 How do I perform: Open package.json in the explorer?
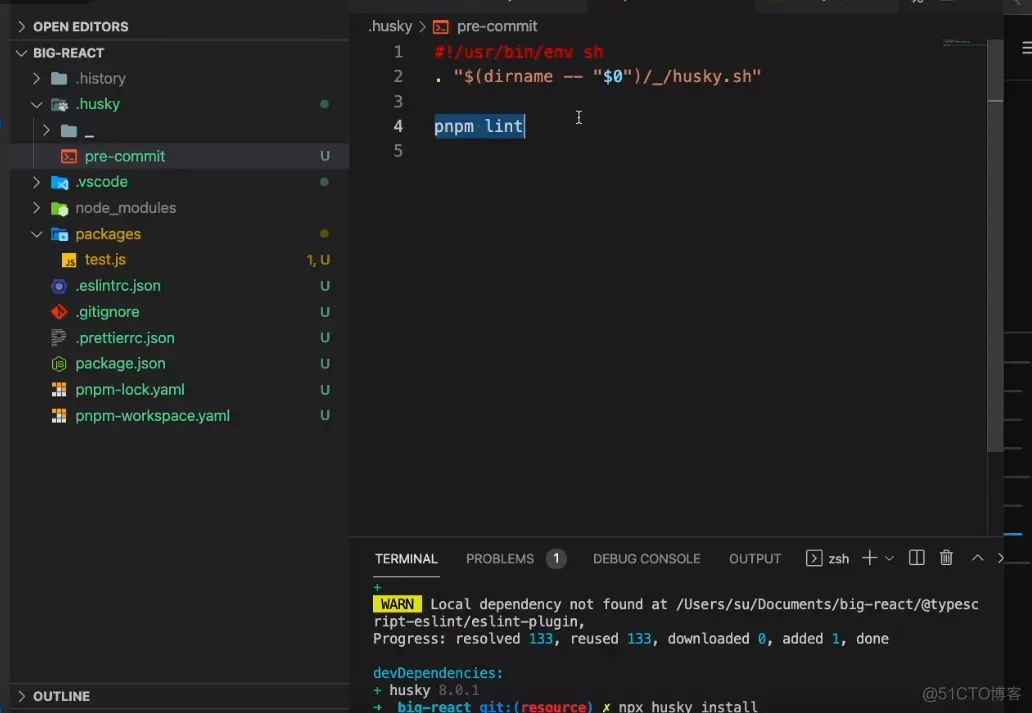pos(179,363)
